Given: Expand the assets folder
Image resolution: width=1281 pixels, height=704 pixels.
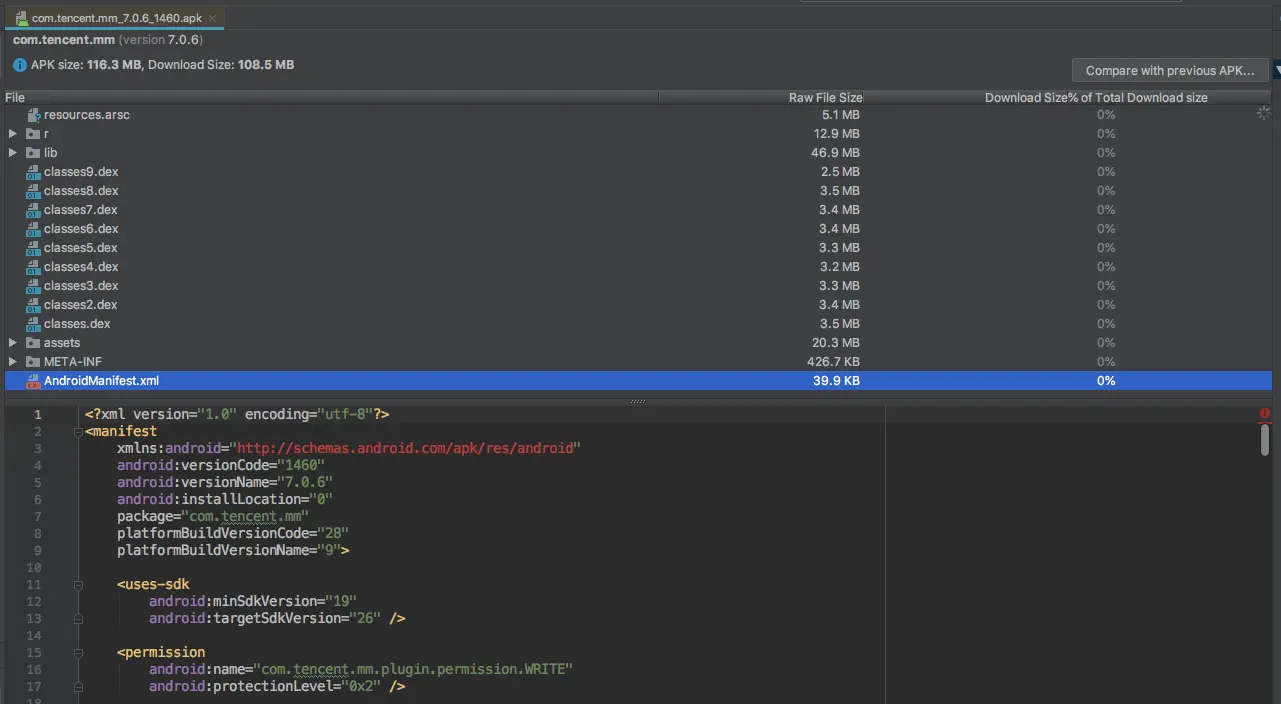Looking at the screenshot, I should point(12,343).
